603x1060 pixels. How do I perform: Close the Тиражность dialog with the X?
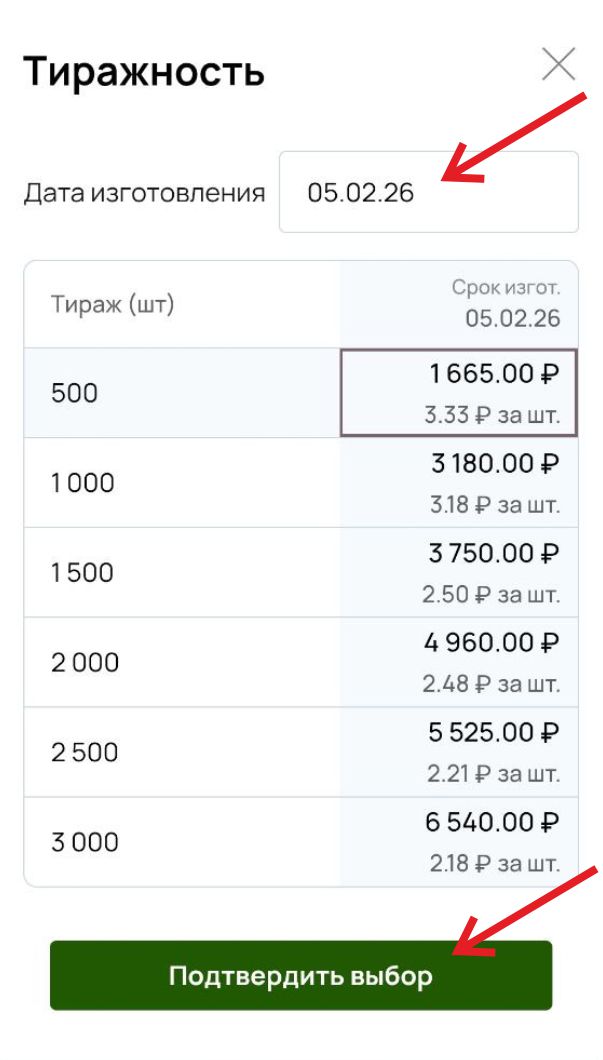(558, 65)
